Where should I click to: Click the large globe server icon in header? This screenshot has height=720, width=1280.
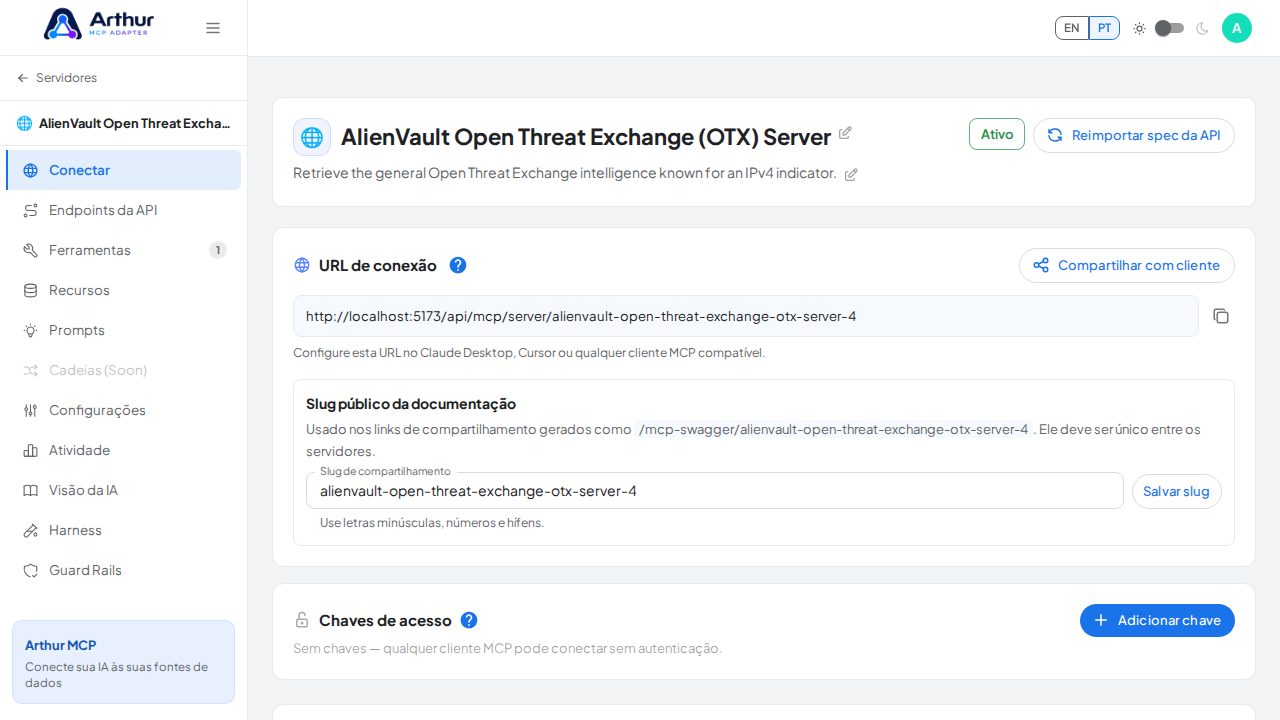pyautogui.click(x=312, y=137)
